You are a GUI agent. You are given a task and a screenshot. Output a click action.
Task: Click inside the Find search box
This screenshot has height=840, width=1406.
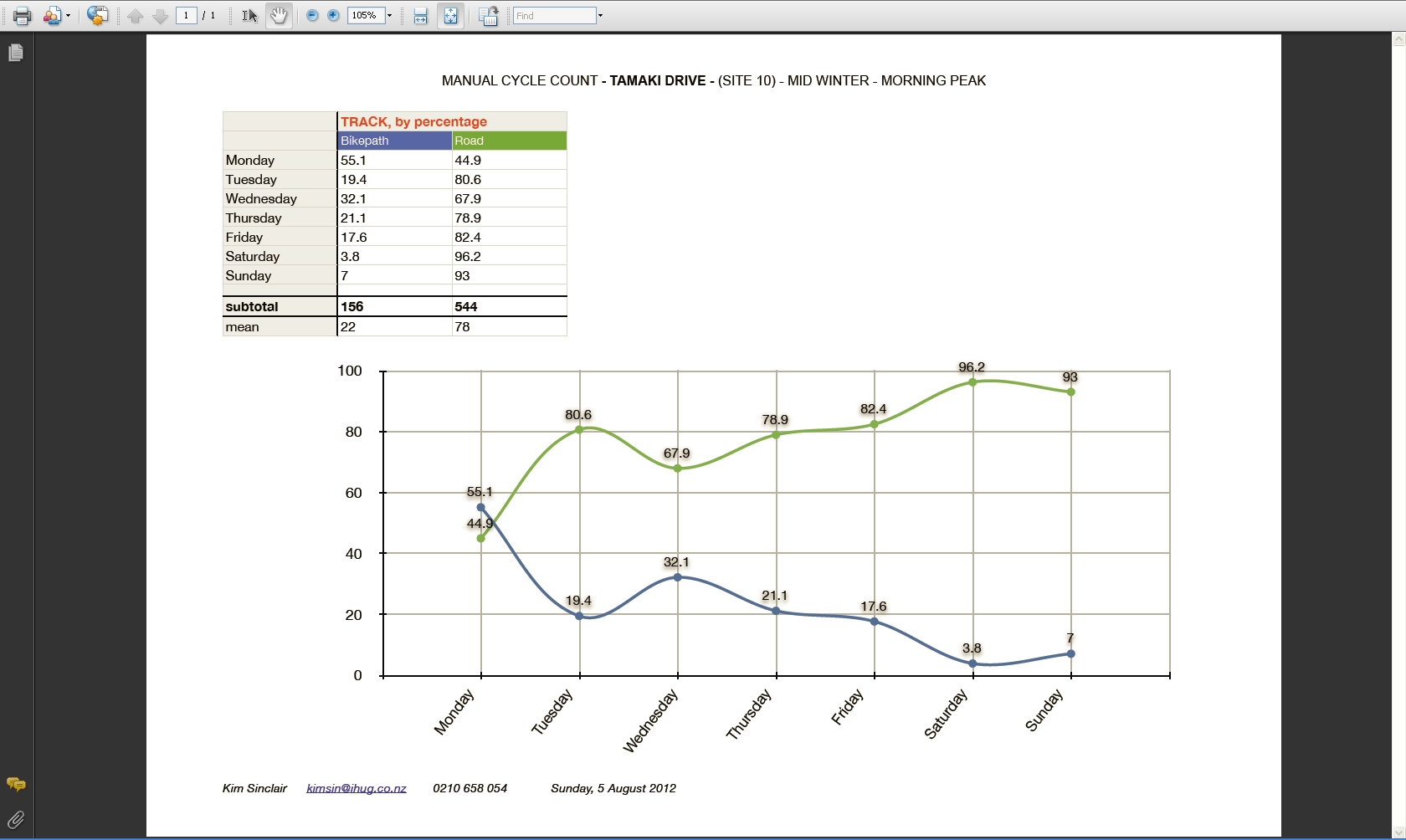(x=554, y=16)
